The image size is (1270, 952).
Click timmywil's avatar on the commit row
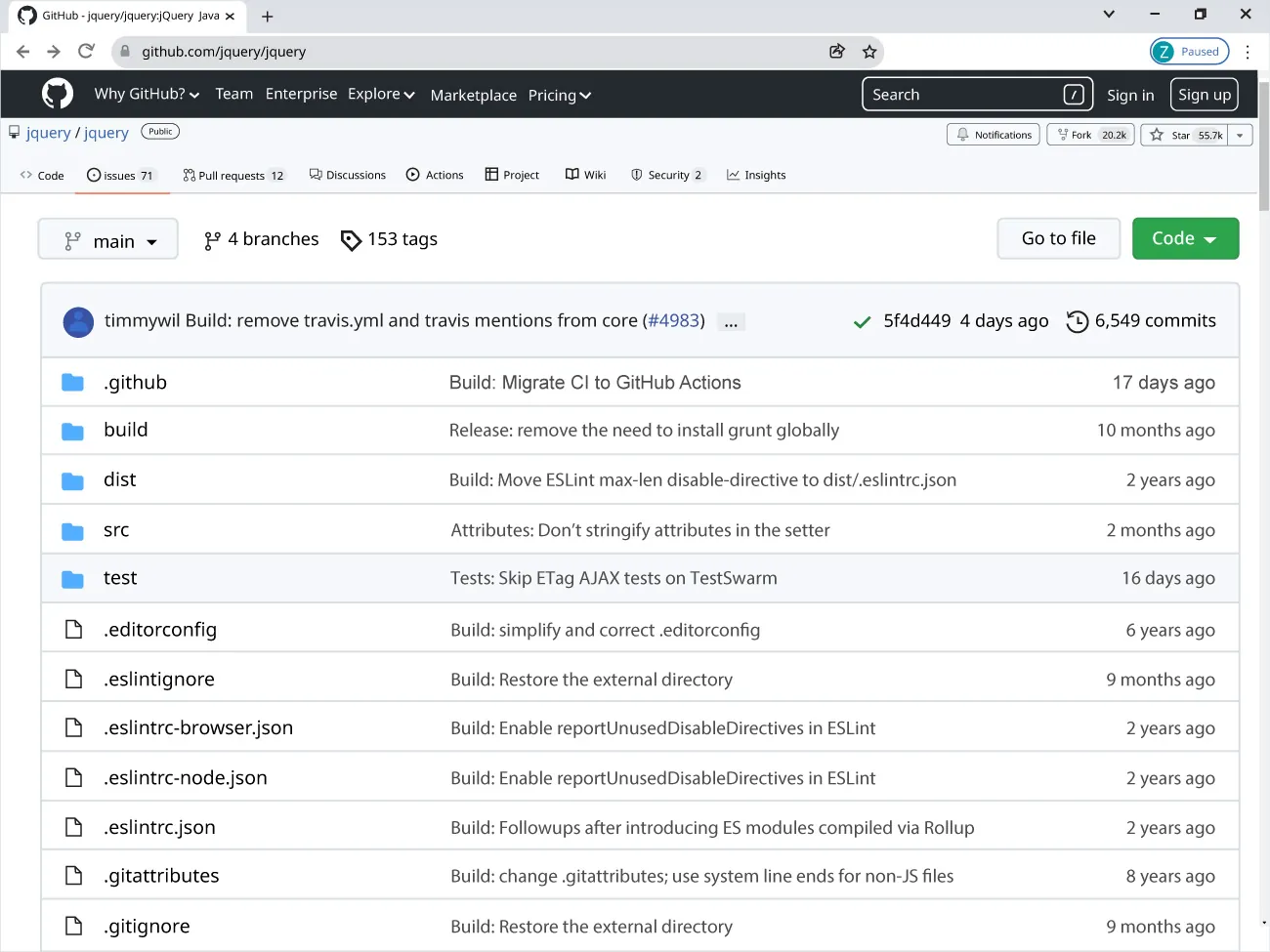(x=78, y=321)
